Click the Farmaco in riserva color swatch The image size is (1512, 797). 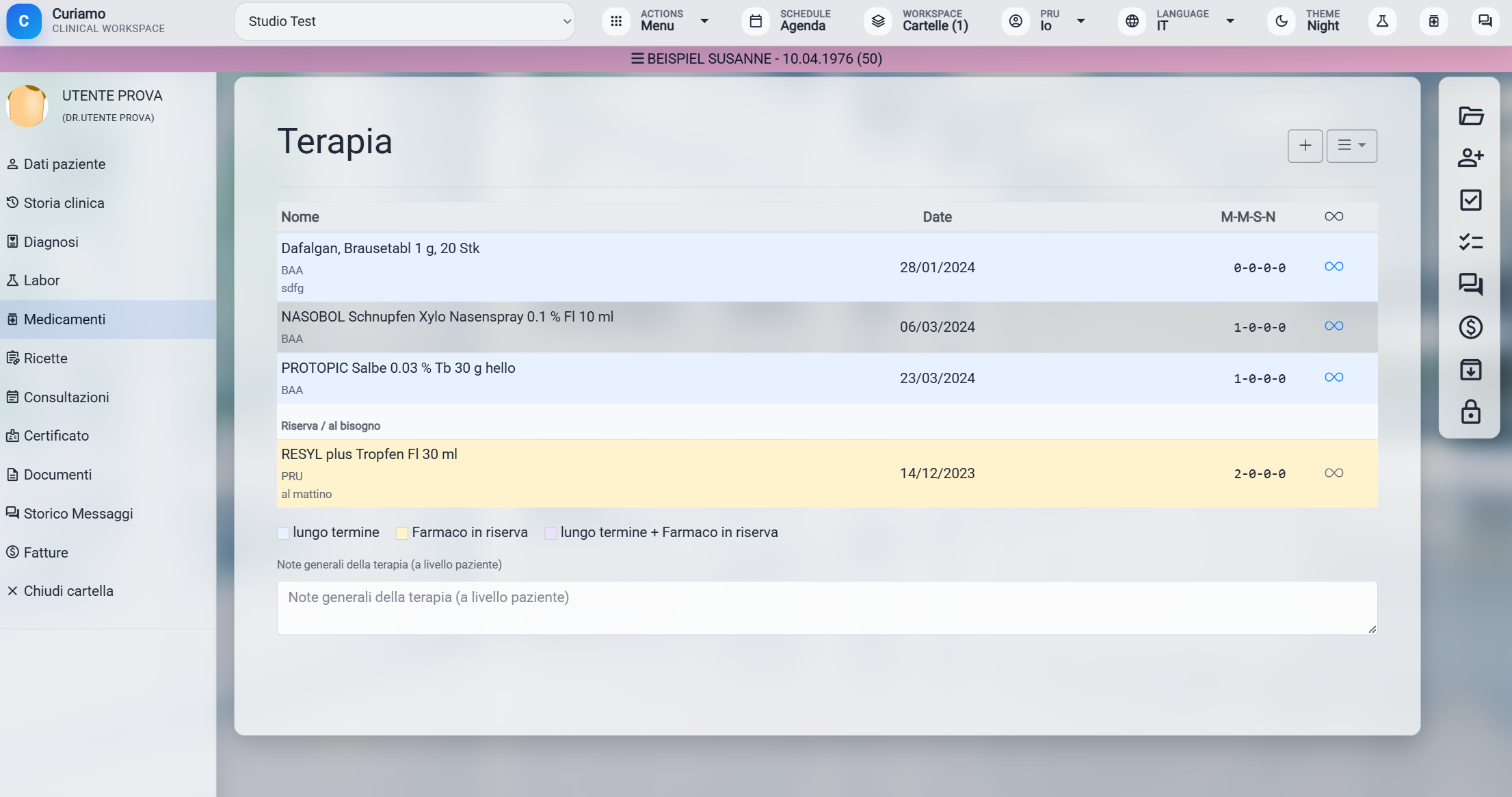[402, 534]
